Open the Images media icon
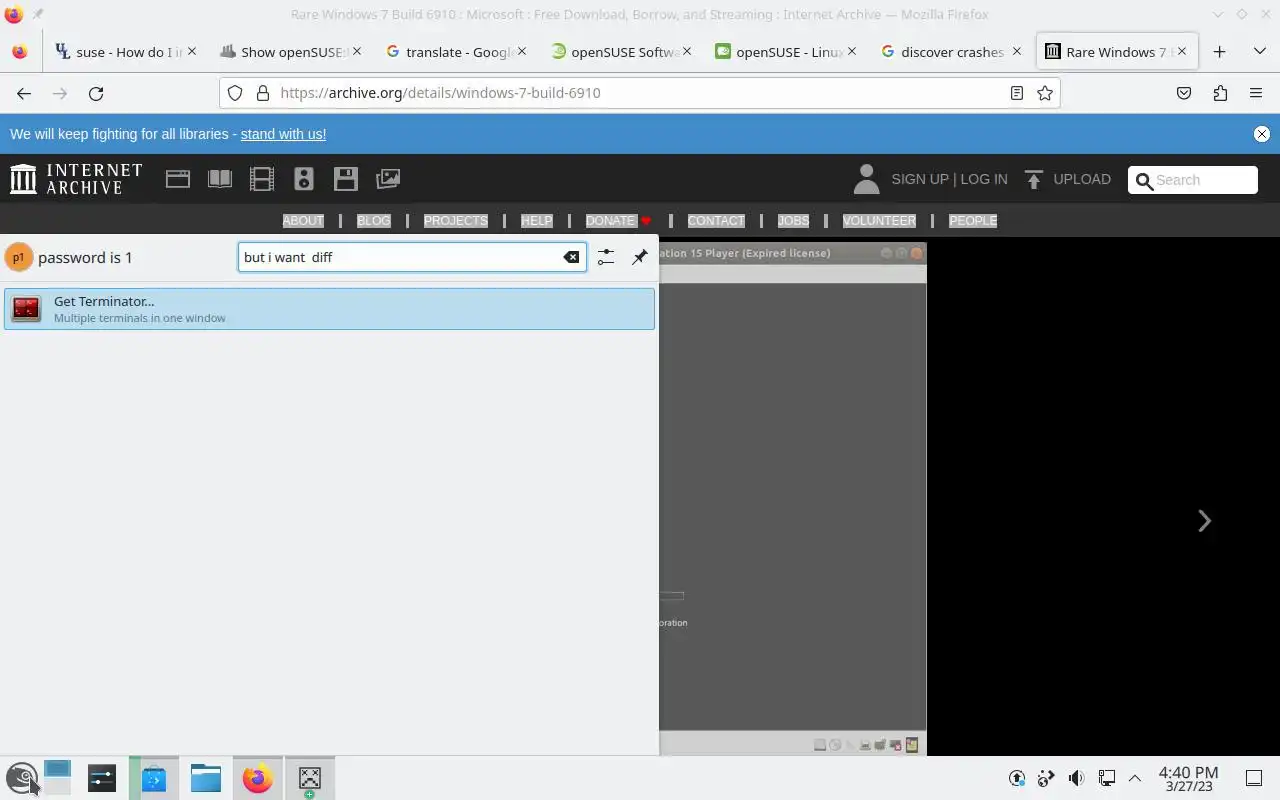1280x800 pixels. [x=388, y=179]
